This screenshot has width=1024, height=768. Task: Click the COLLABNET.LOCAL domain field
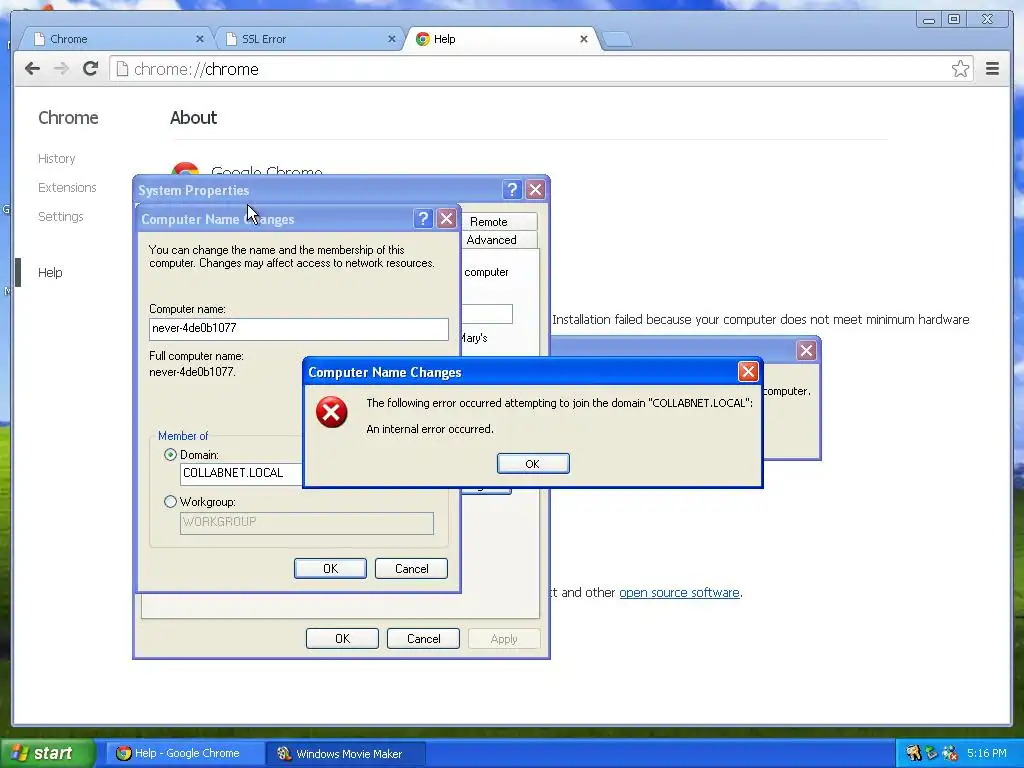pos(242,473)
